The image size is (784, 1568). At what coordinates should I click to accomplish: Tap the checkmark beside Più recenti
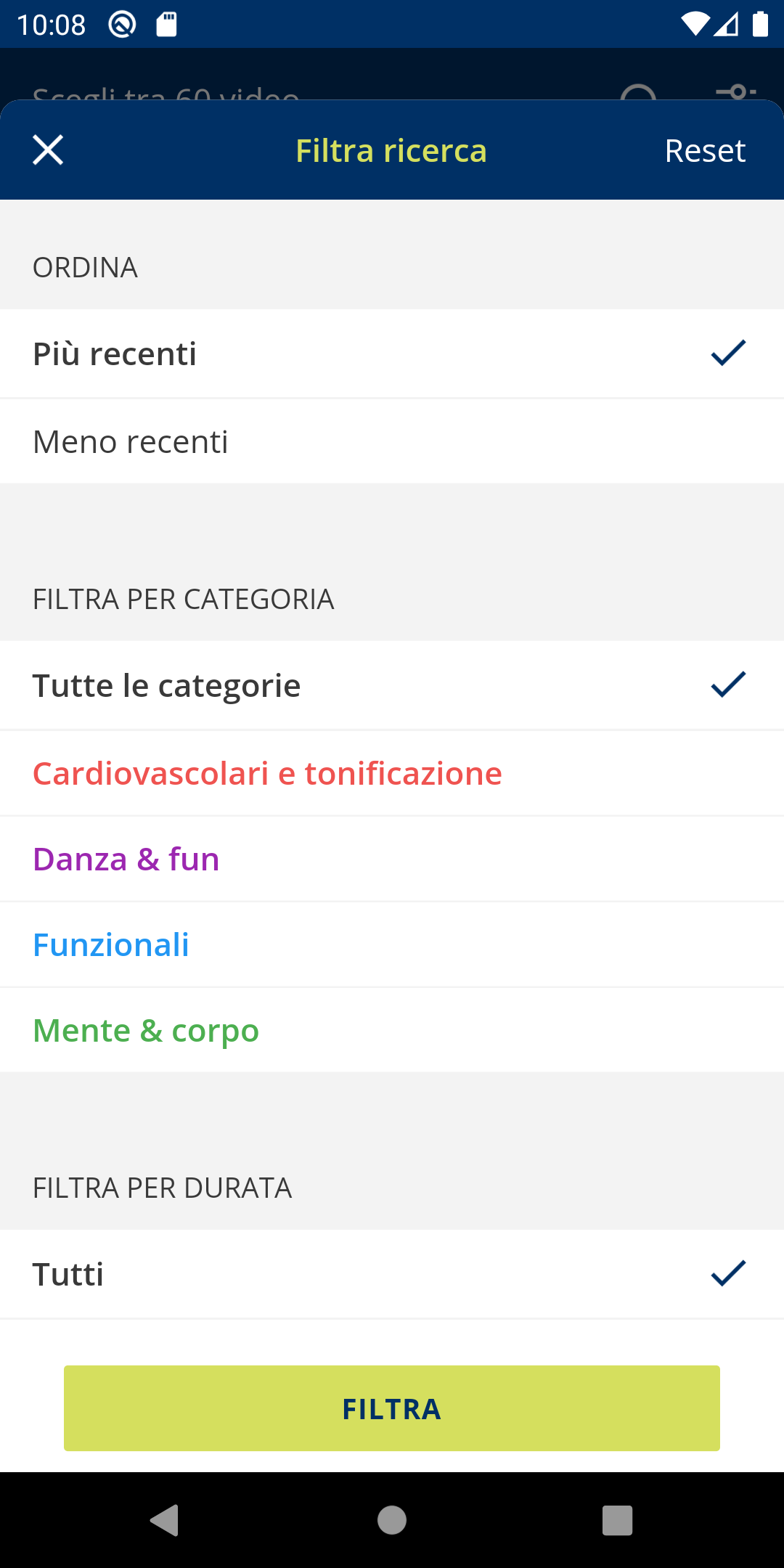tap(728, 354)
